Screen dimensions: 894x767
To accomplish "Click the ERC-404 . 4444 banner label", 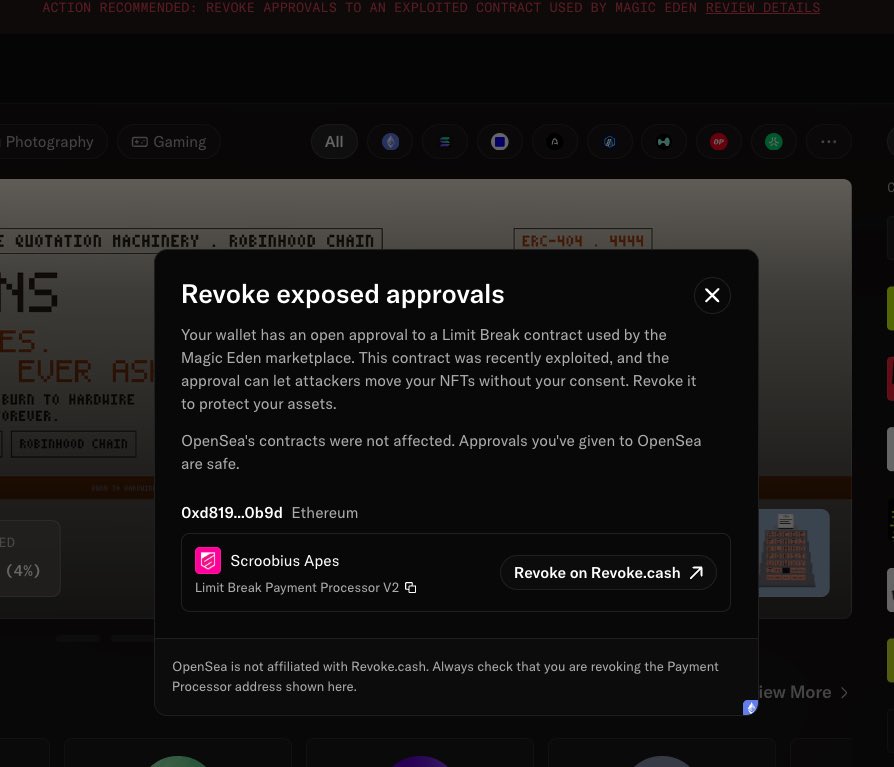I will tap(583, 241).
